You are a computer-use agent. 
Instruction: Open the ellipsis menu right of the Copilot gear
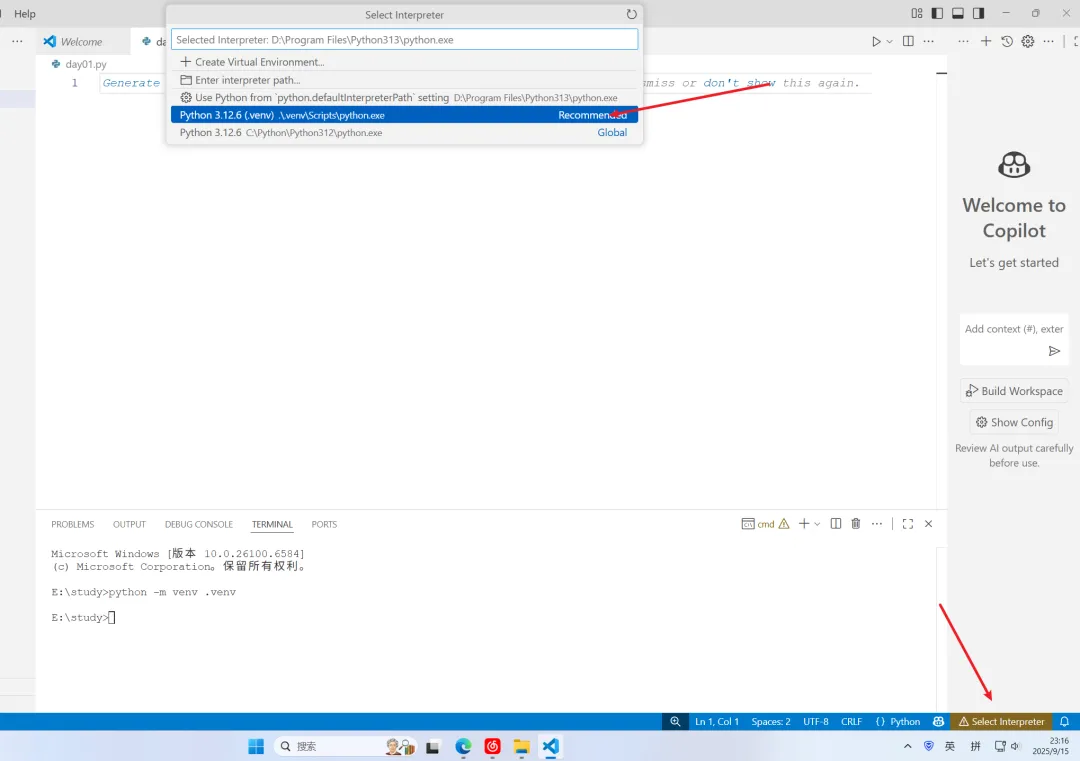coord(1048,41)
